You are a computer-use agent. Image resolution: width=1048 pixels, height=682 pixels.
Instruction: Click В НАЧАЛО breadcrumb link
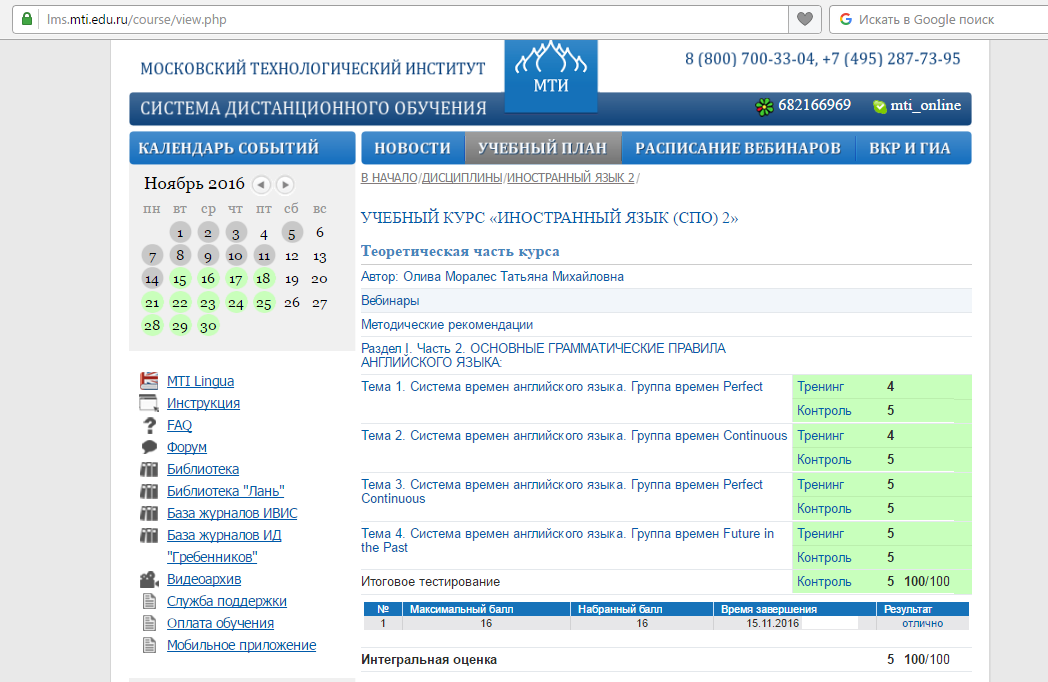click(389, 178)
